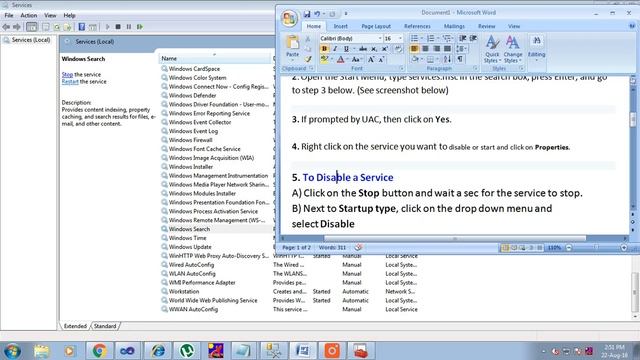Toggle Italic formatting in Word
The height and width of the screenshot is (360, 640).
pyautogui.click(x=335, y=49)
